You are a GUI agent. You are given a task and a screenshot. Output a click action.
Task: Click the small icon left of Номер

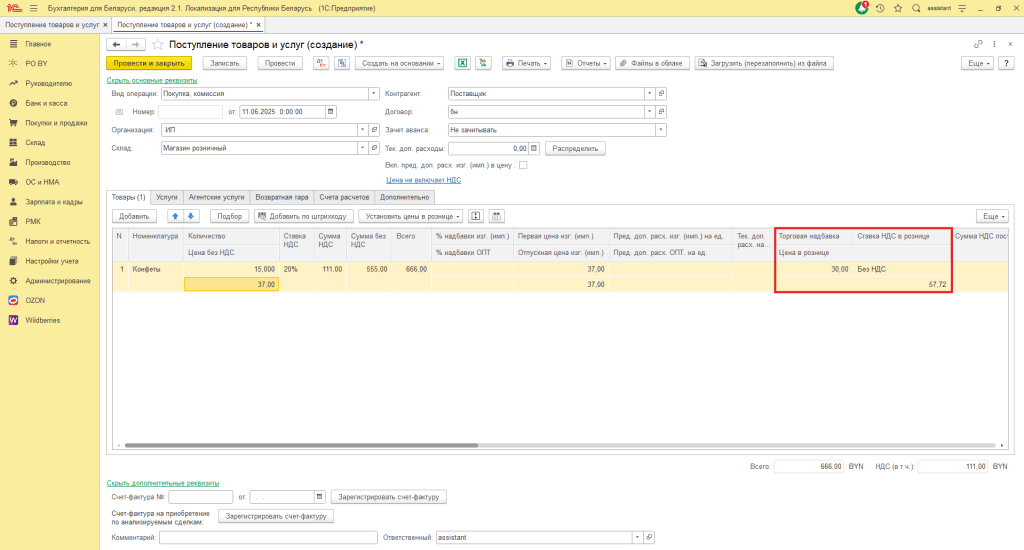(120, 112)
